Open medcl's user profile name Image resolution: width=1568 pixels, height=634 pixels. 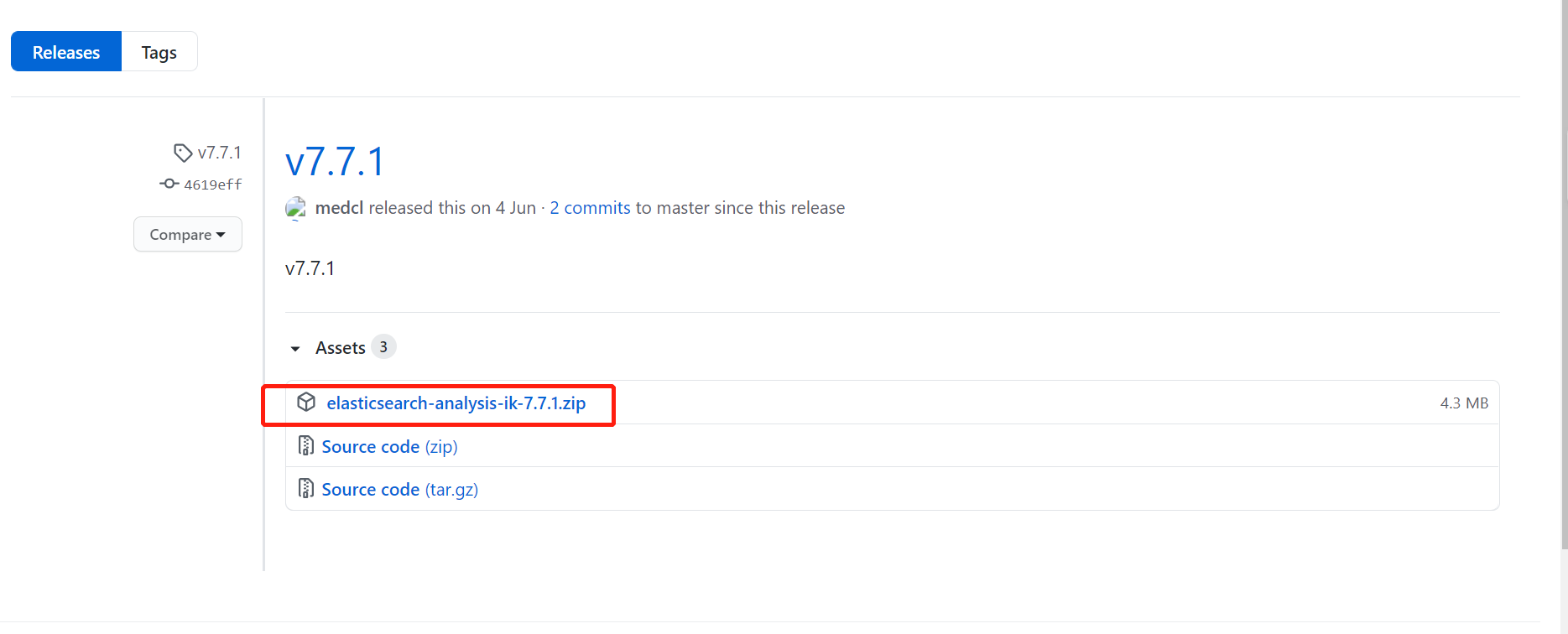[x=339, y=208]
